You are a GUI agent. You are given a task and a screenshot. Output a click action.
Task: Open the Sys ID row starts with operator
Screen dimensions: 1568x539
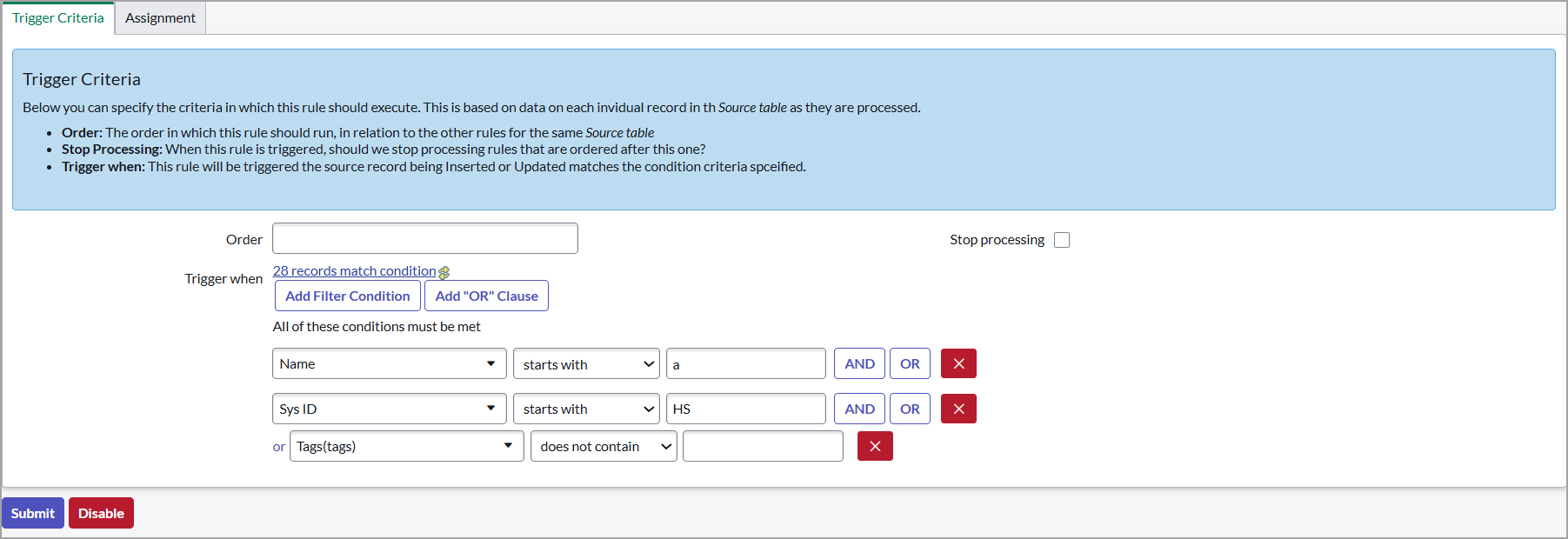point(586,409)
